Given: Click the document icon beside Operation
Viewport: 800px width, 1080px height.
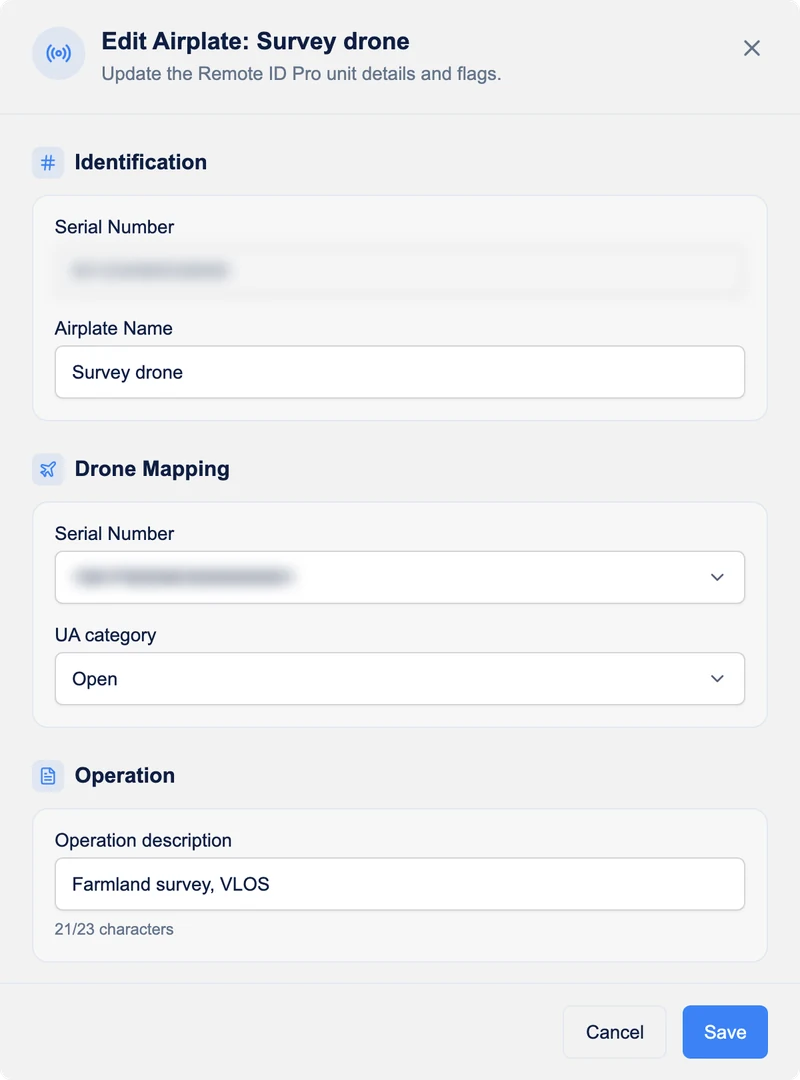Looking at the screenshot, I should (48, 776).
